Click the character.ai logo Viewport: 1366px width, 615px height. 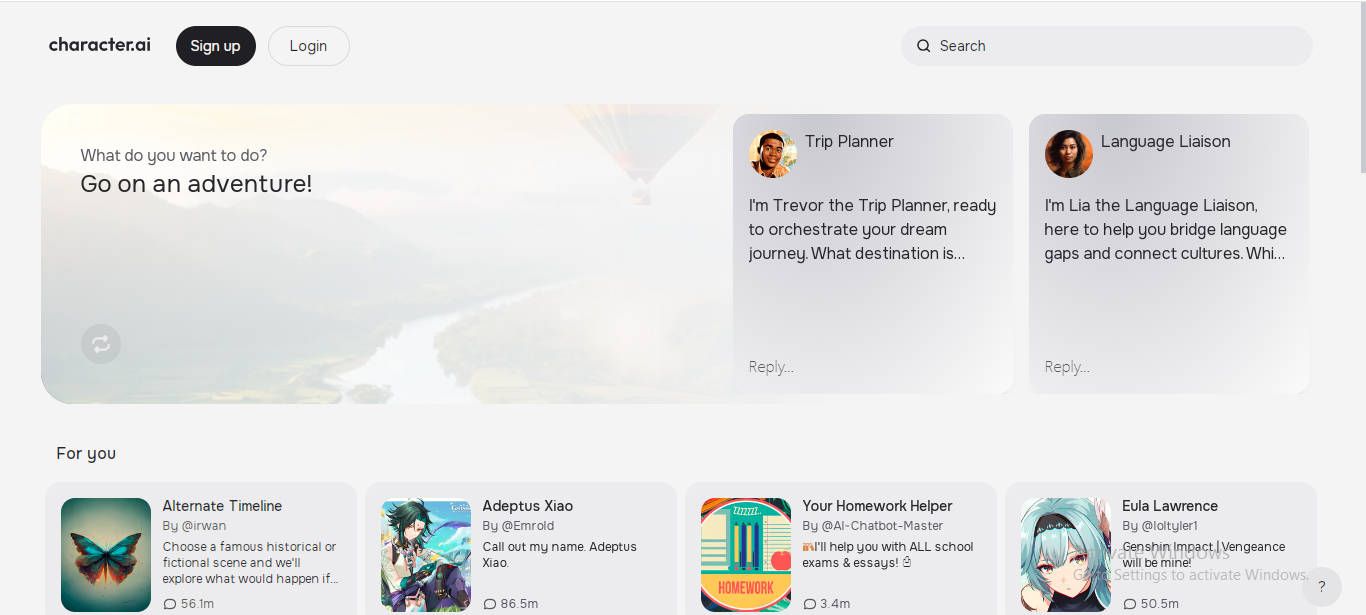(100, 45)
